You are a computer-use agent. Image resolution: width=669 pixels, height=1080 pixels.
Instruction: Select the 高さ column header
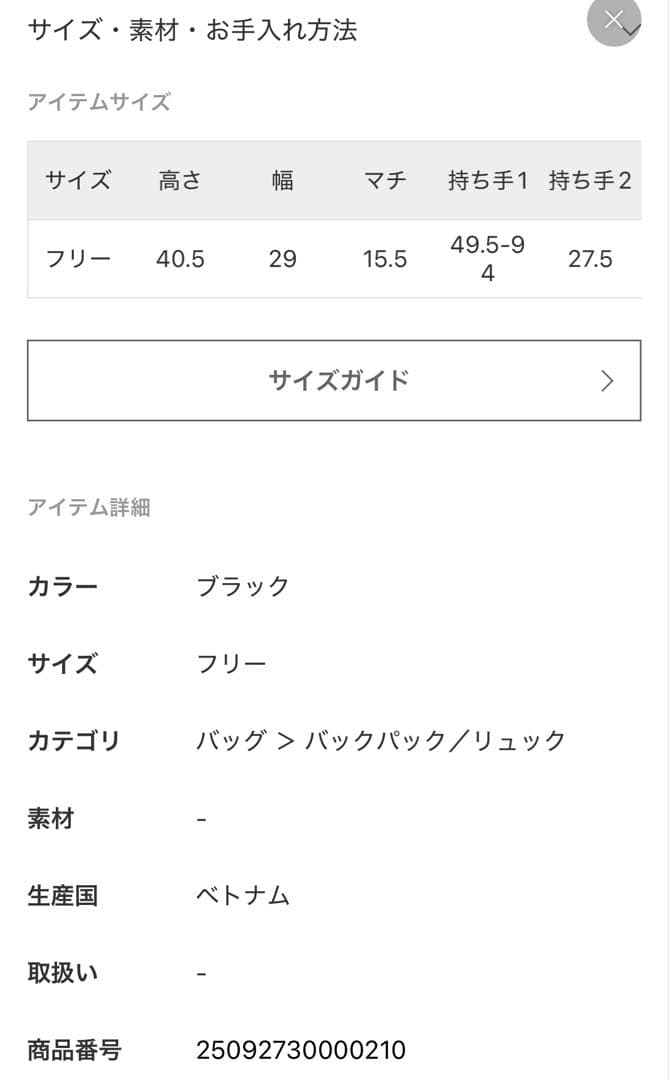(180, 181)
